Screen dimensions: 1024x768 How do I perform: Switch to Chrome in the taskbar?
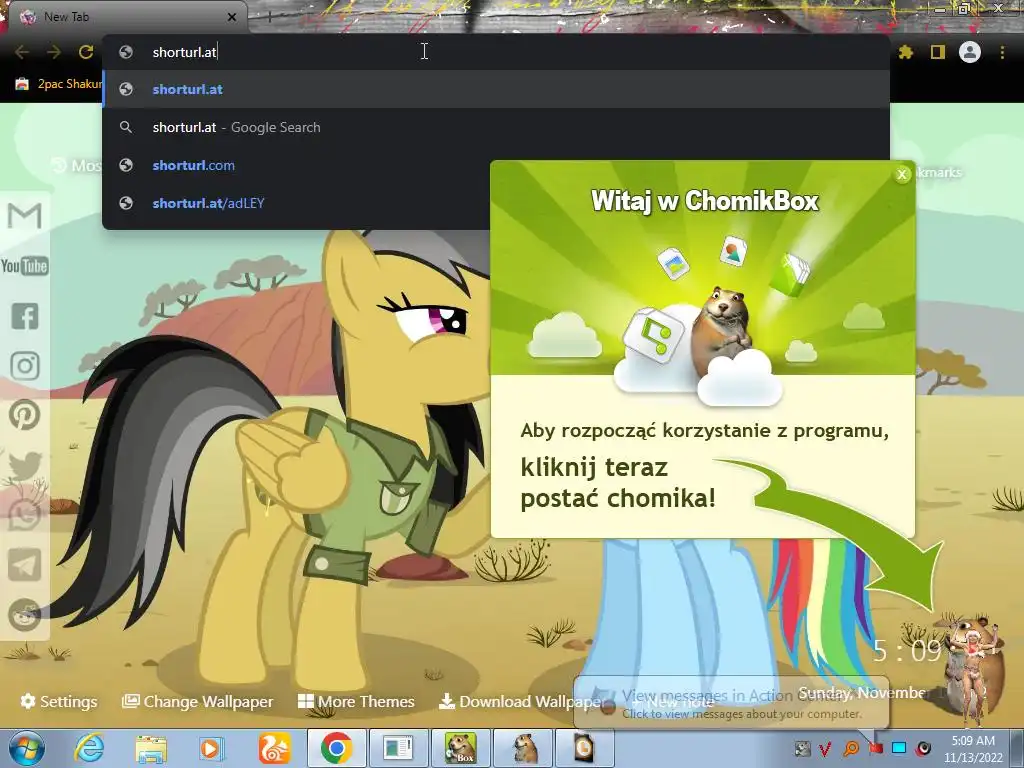[x=336, y=748]
